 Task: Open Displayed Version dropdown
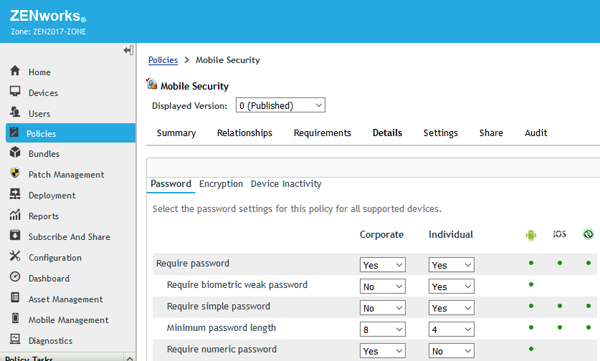tap(280, 105)
